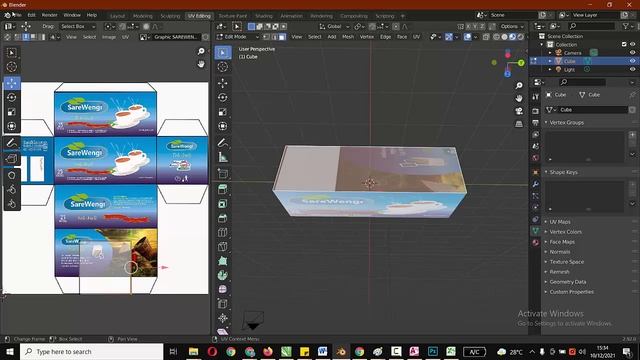This screenshot has width=640, height=360.
Task: Select the Add Cube tool
Action: pos(222,174)
